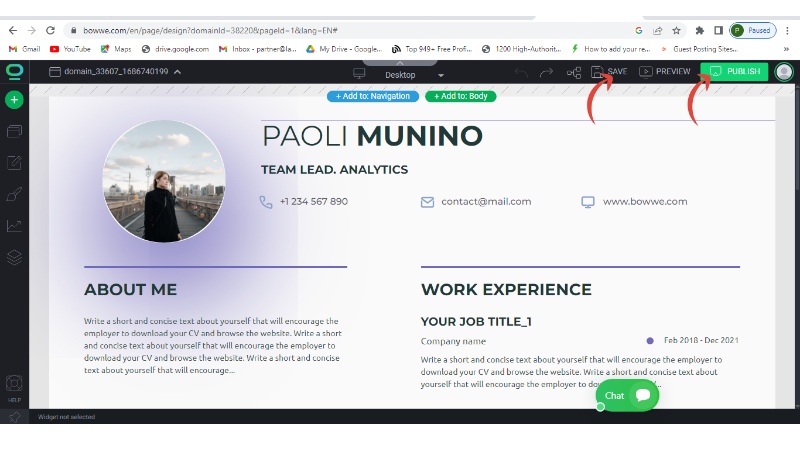
Task: Open the Chat support bubble
Action: [627, 395]
